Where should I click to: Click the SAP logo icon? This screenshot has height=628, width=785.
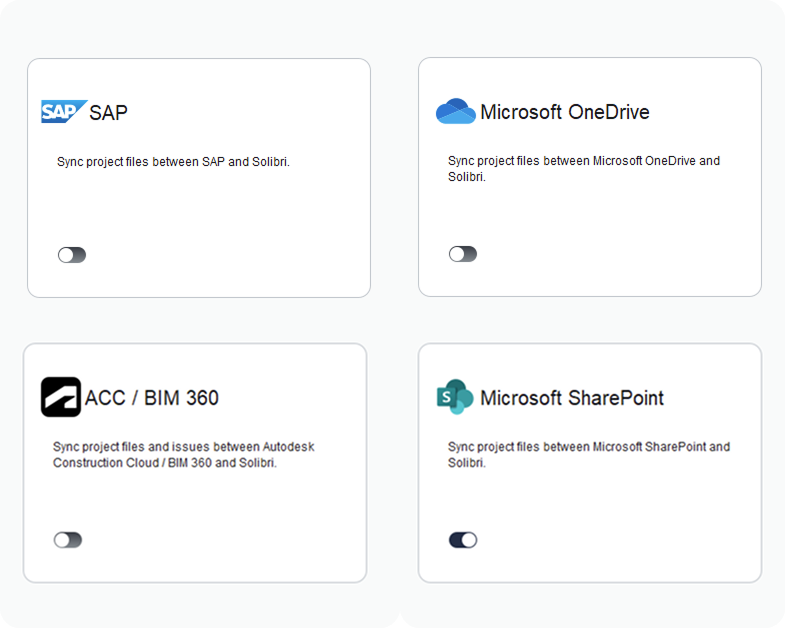coord(64,111)
